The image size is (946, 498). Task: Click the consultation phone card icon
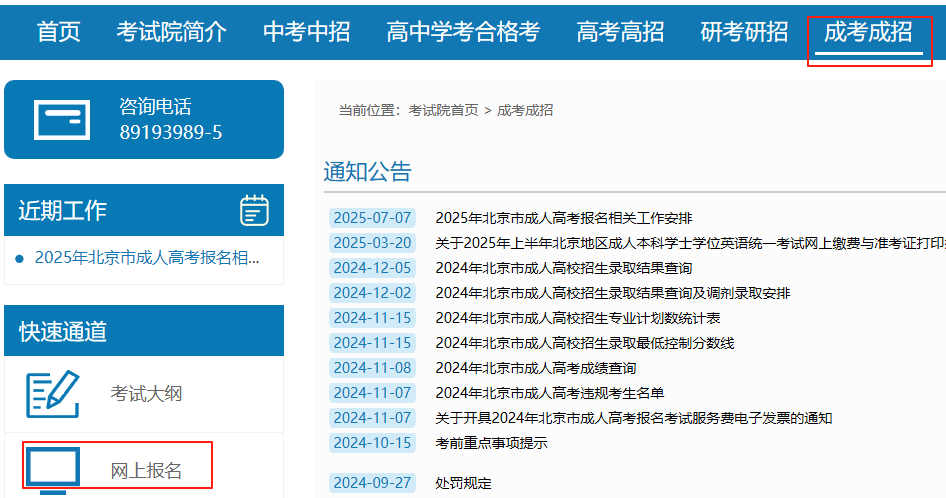tap(62, 120)
